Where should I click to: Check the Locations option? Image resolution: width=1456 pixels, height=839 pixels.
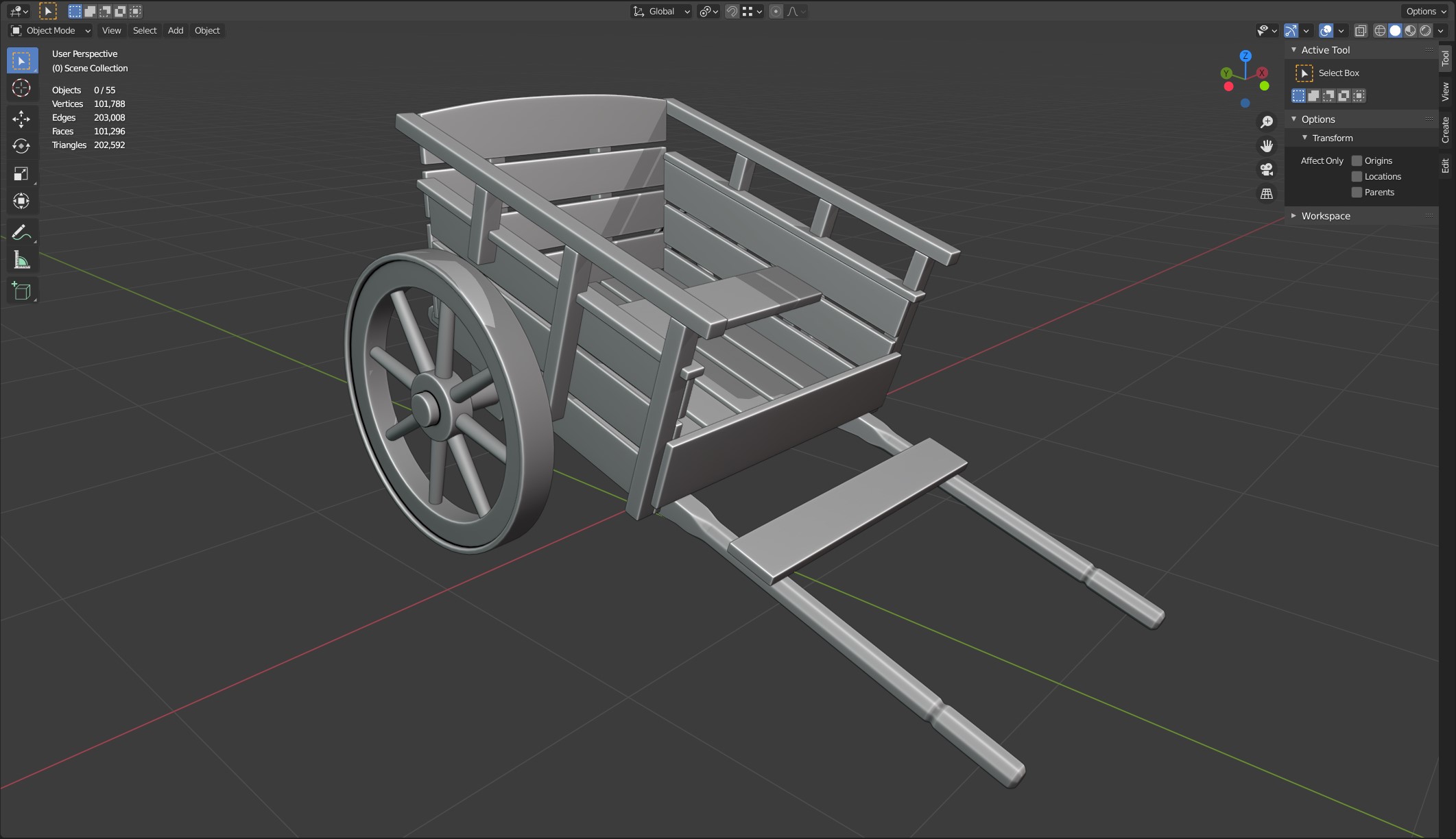point(1356,176)
